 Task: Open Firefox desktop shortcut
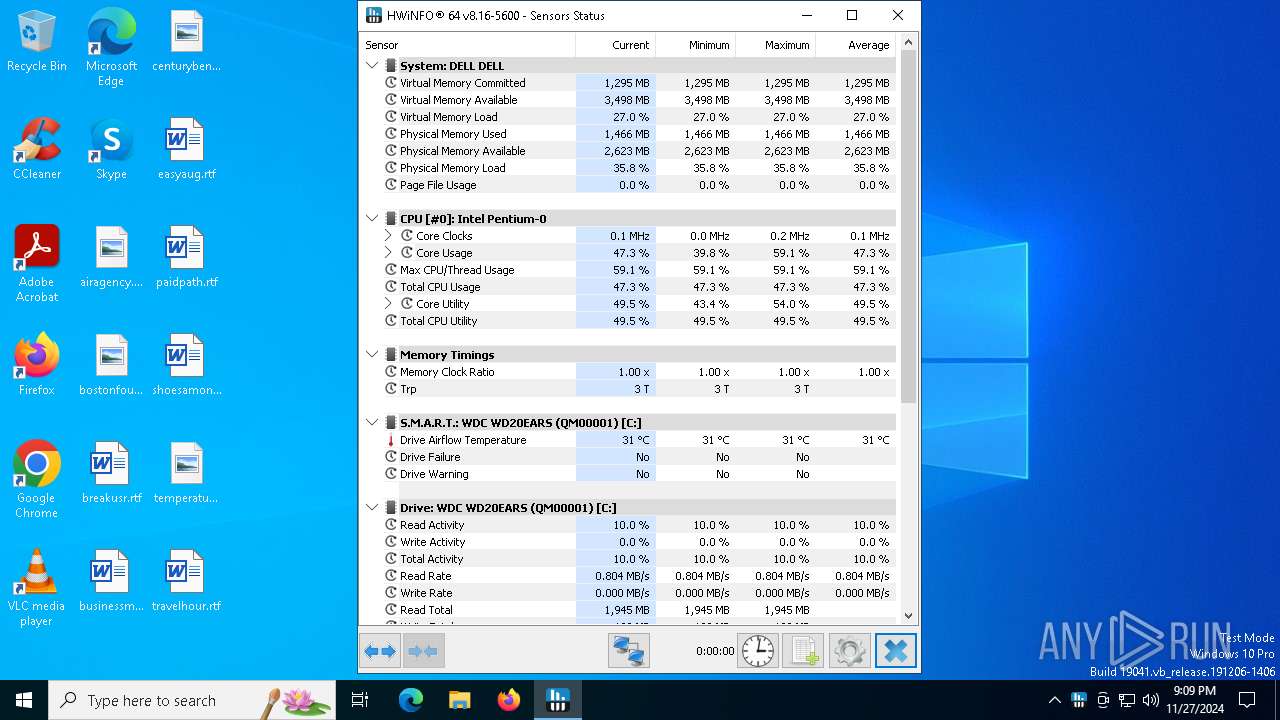point(37,365)
